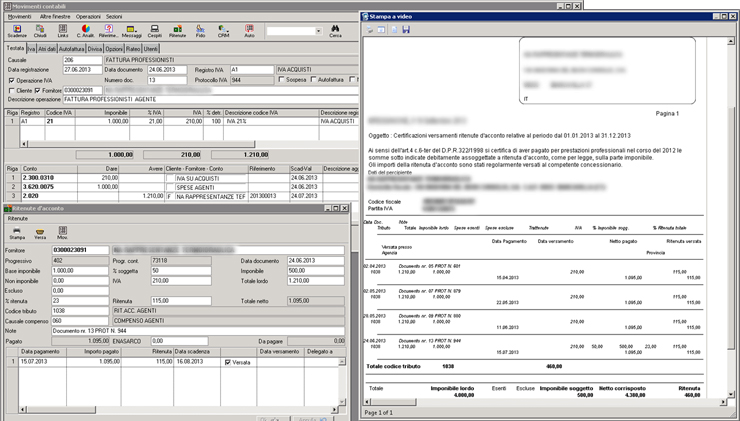Click the payments grid horizontal scrollbar

pos(178,410)
